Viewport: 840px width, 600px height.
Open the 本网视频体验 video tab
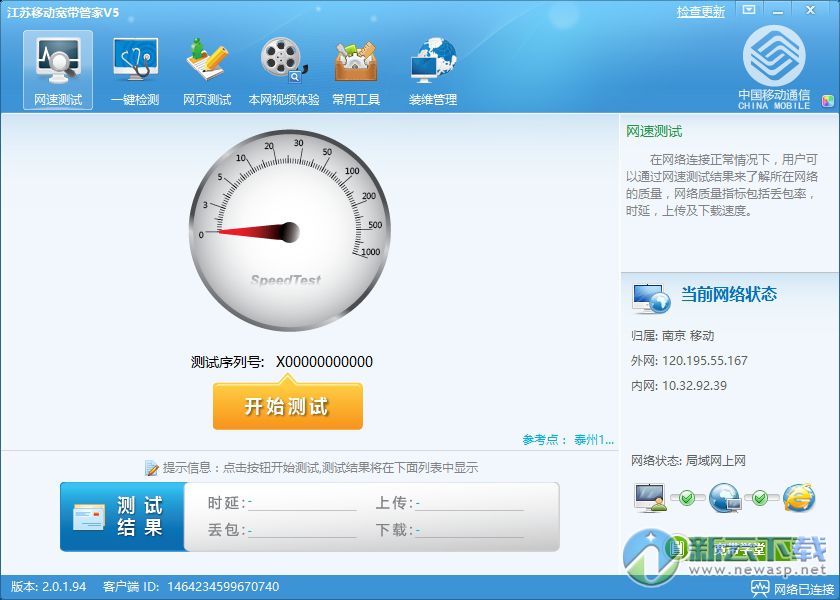point(283,70)
